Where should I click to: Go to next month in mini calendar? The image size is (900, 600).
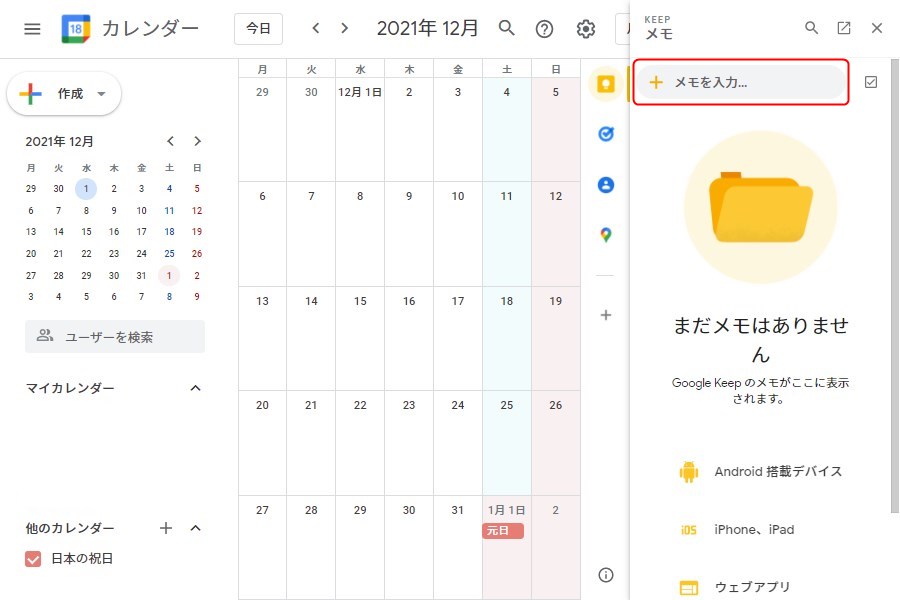[x=198, y=141]
